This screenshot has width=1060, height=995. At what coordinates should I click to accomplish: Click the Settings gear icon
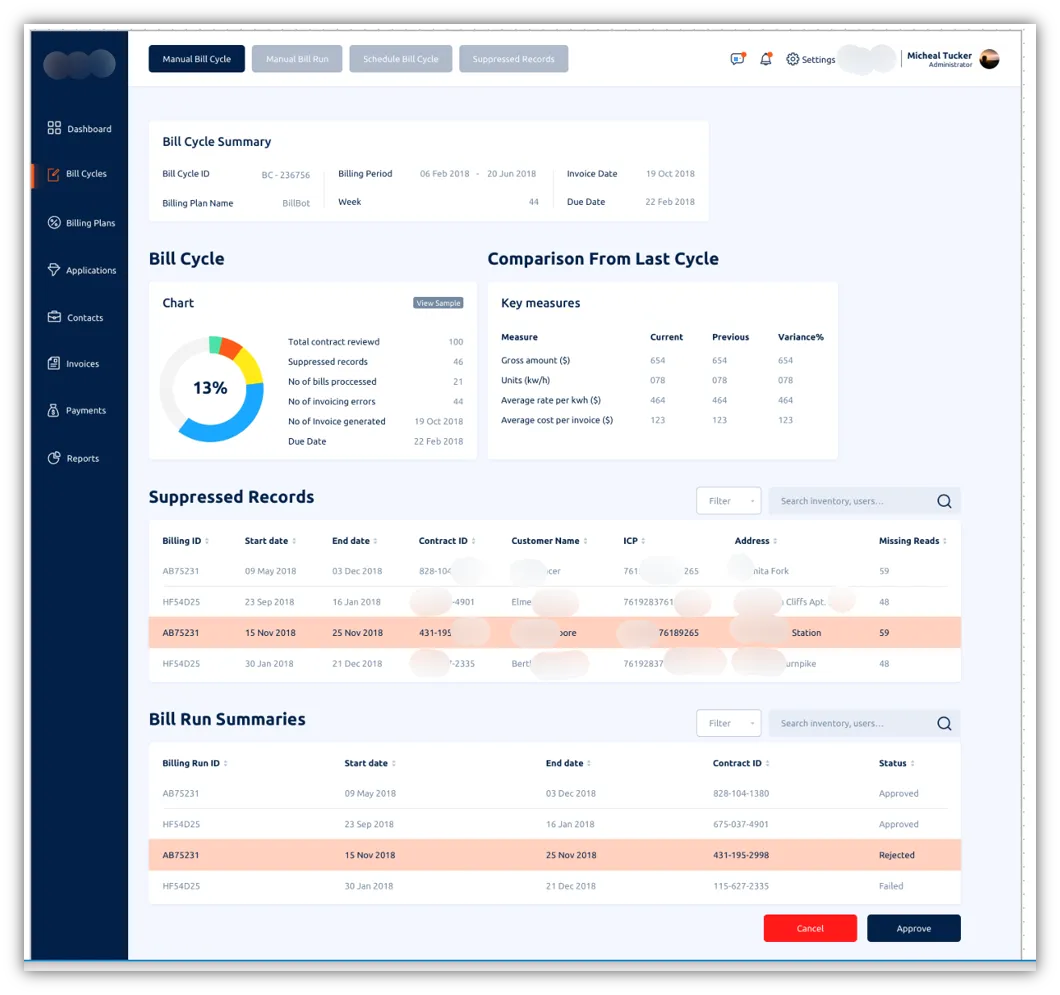(x=792, y=59)
